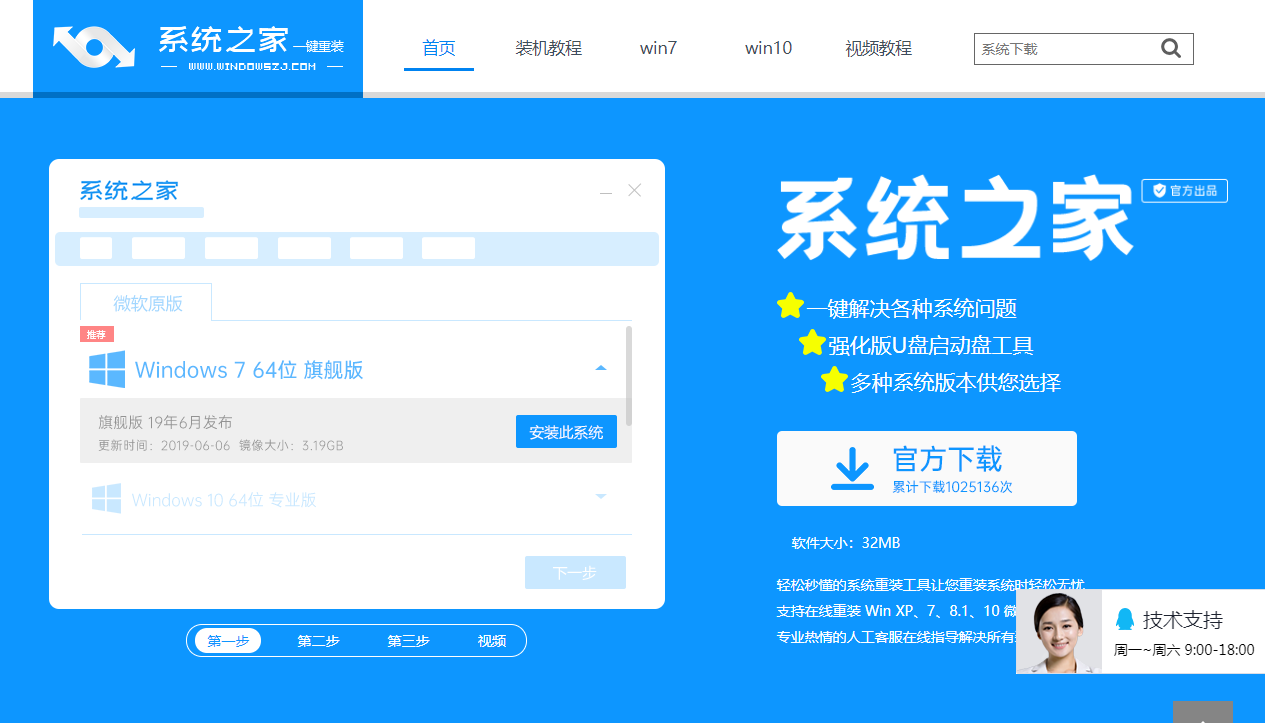Switch to the 视频 step pill

tap(492, 641)
